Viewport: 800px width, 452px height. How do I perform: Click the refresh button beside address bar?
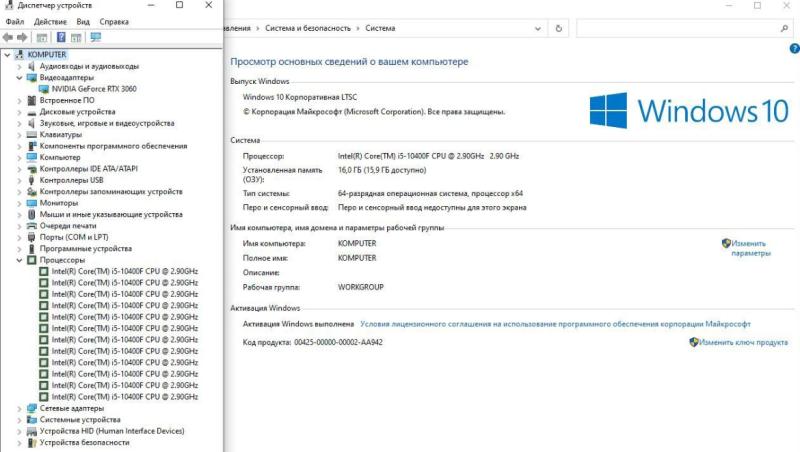click(559, 29)
